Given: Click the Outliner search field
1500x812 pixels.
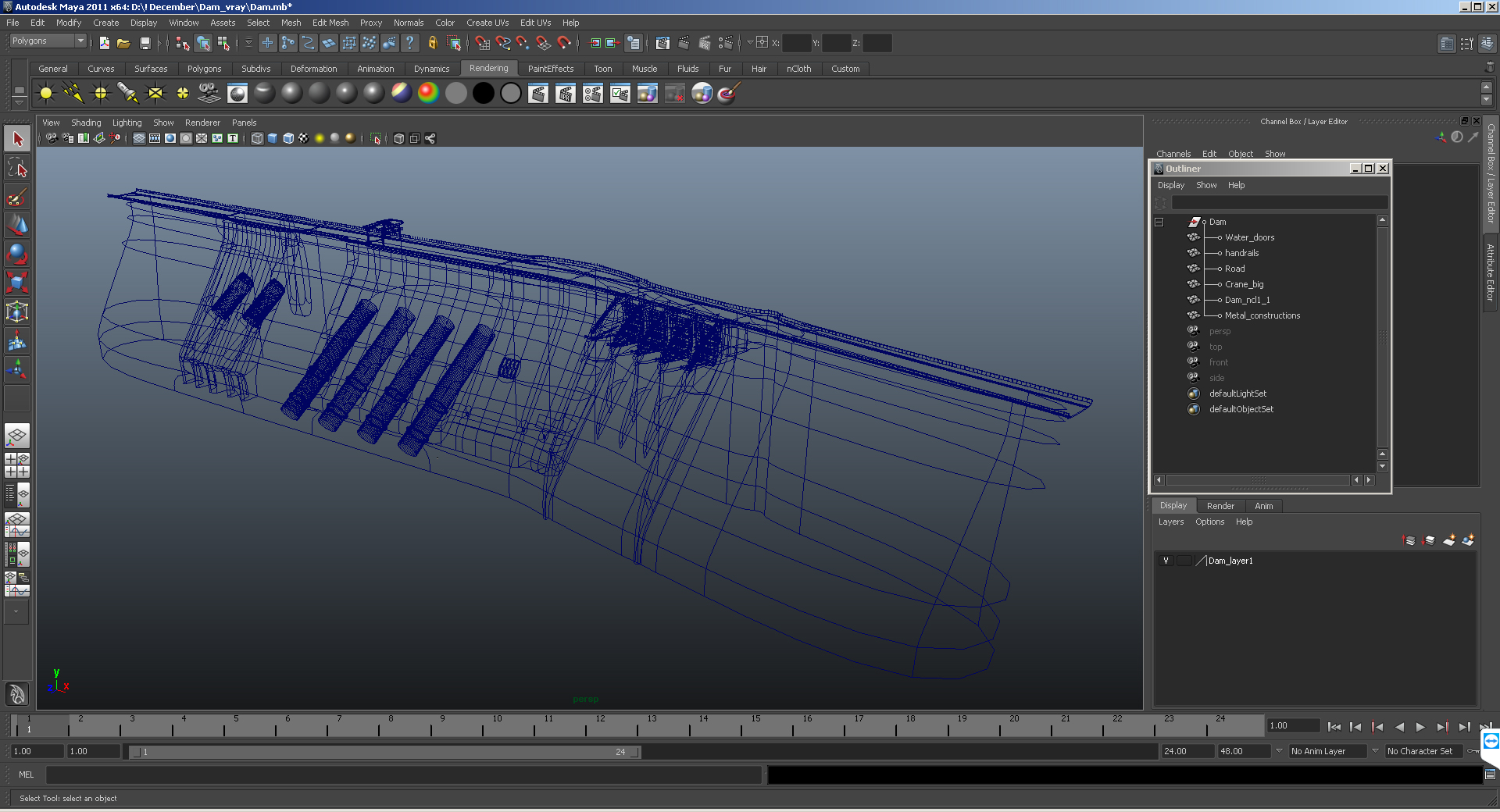Looking at the screenshot, I should point(1279,203).
